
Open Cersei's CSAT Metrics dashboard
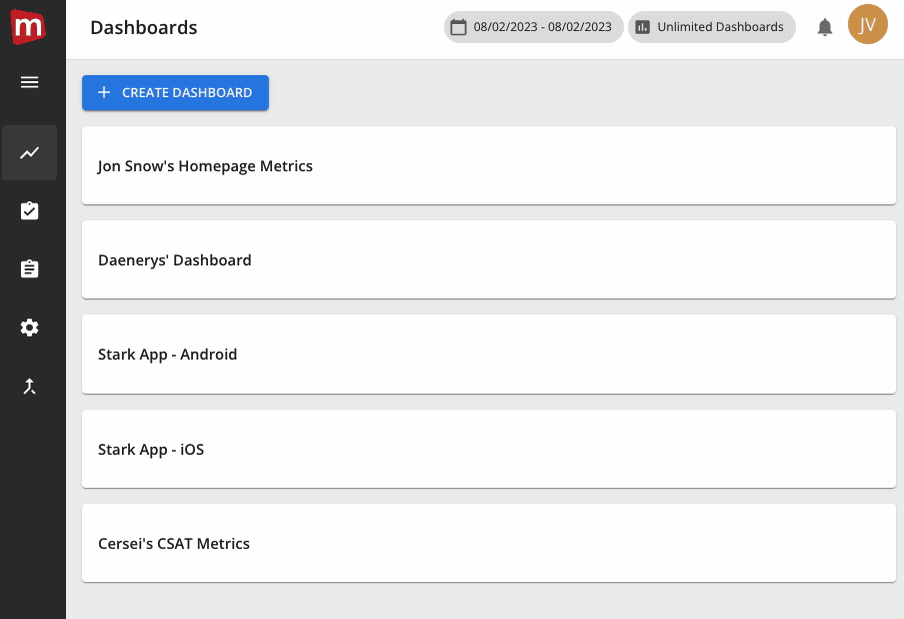(488, 543)
